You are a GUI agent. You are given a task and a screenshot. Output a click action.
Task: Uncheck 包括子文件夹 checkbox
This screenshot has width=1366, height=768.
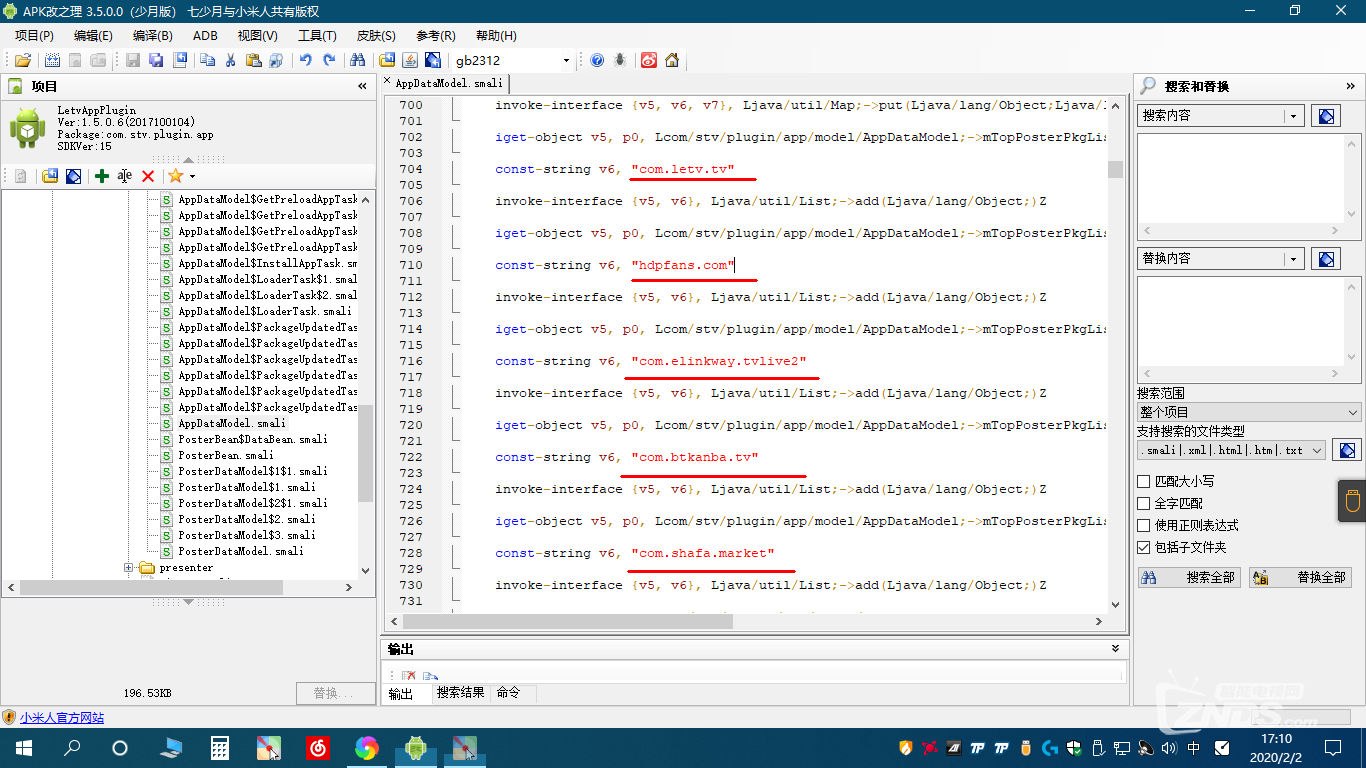click(1144, 547)
